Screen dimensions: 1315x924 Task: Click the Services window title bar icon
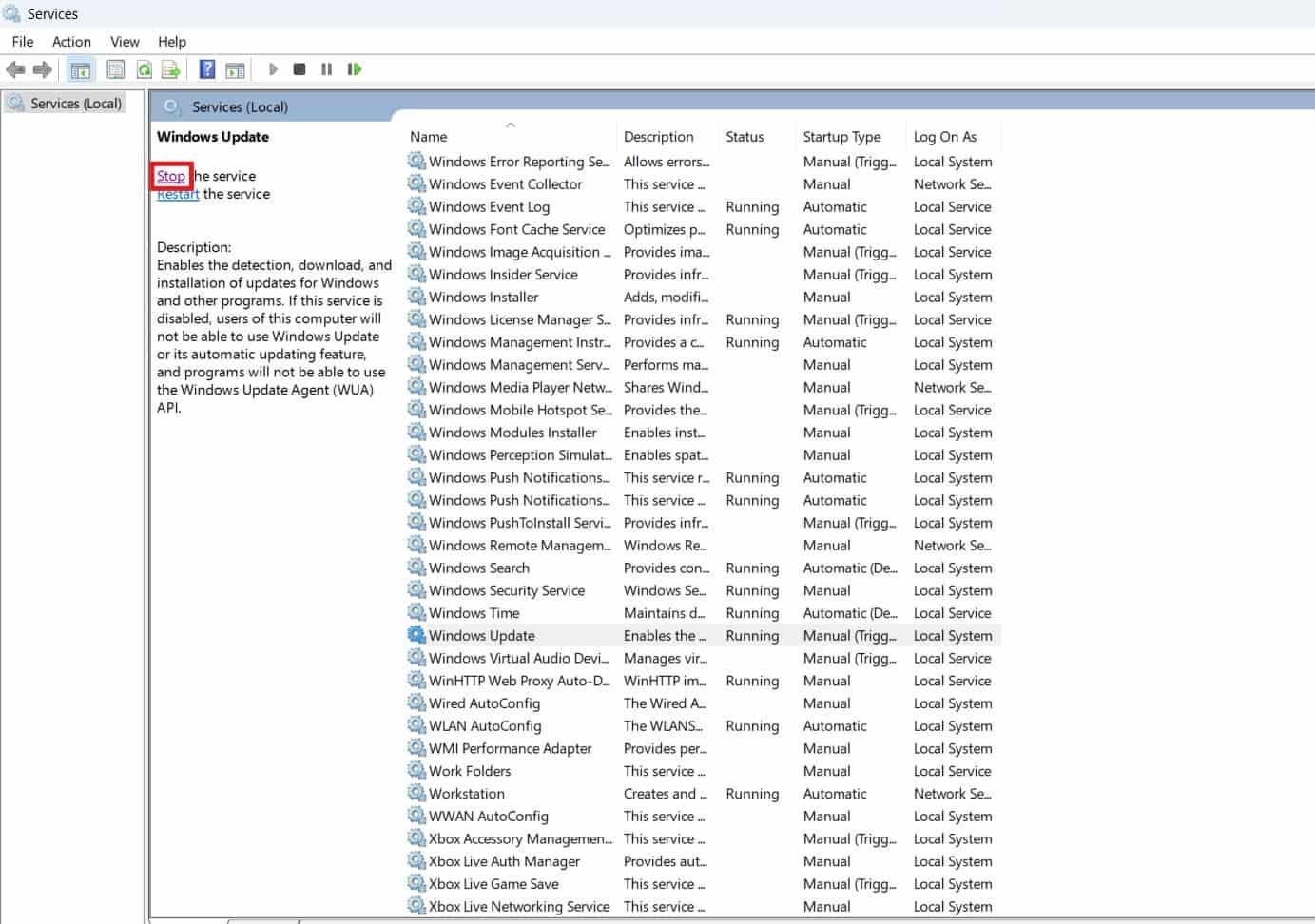11,13
